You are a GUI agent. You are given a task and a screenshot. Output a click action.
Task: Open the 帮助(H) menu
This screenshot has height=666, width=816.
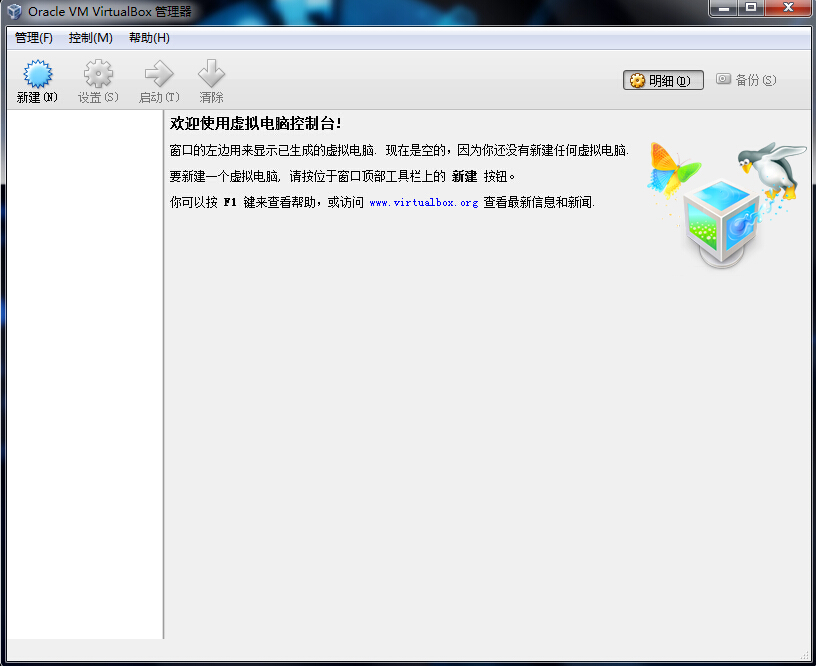tap(149, 38)
